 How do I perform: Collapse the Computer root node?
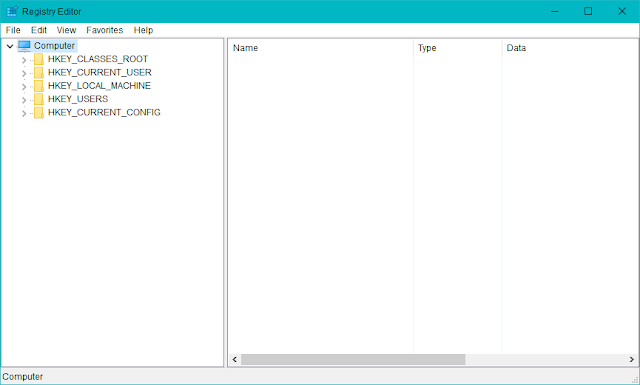10,46
